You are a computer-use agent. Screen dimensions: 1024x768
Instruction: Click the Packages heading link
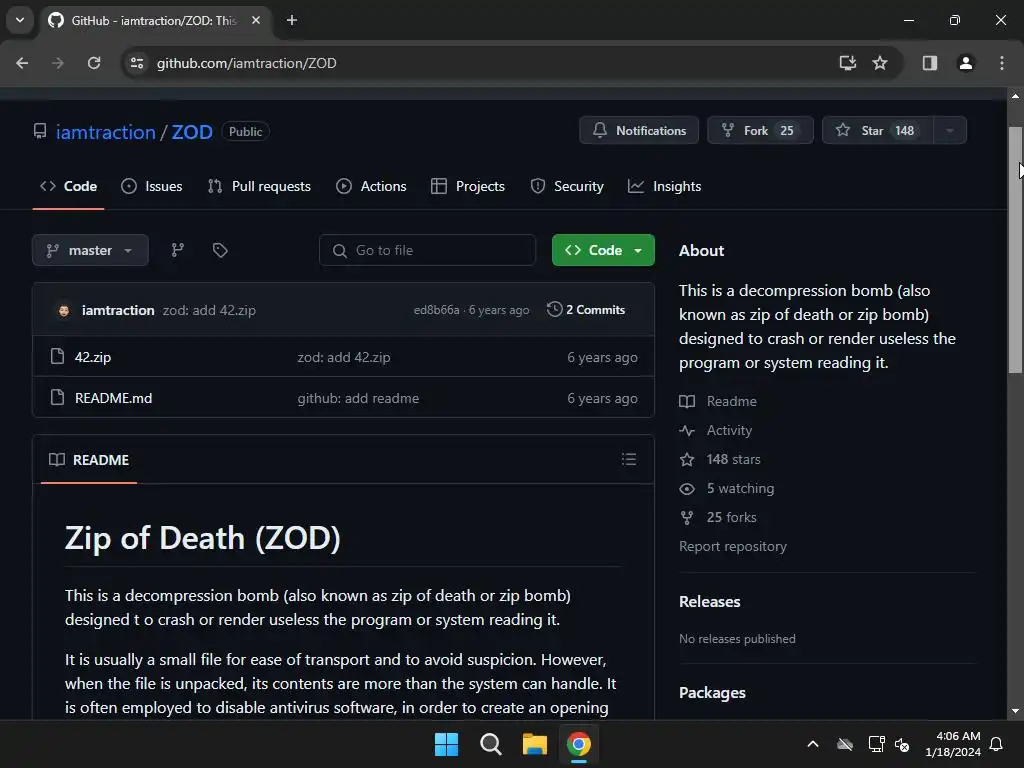tap(712, 693)
